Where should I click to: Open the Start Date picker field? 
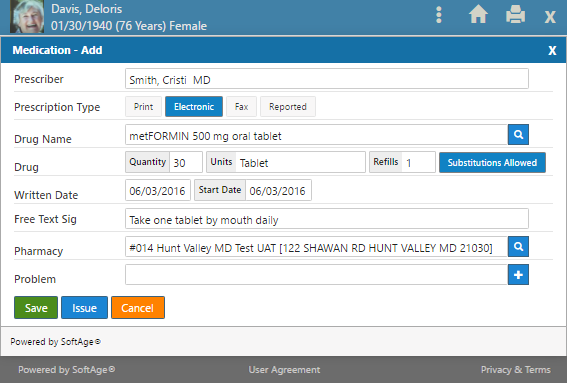coord(278,190)
